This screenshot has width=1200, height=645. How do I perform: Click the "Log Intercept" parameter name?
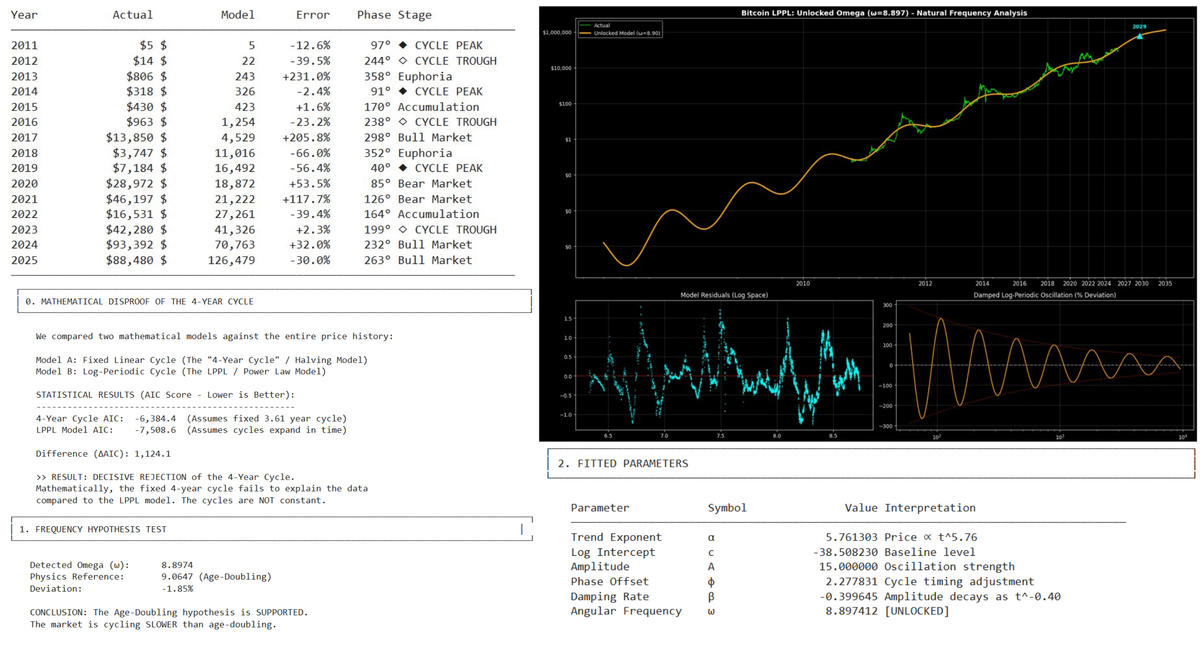[x=613, y=552]
